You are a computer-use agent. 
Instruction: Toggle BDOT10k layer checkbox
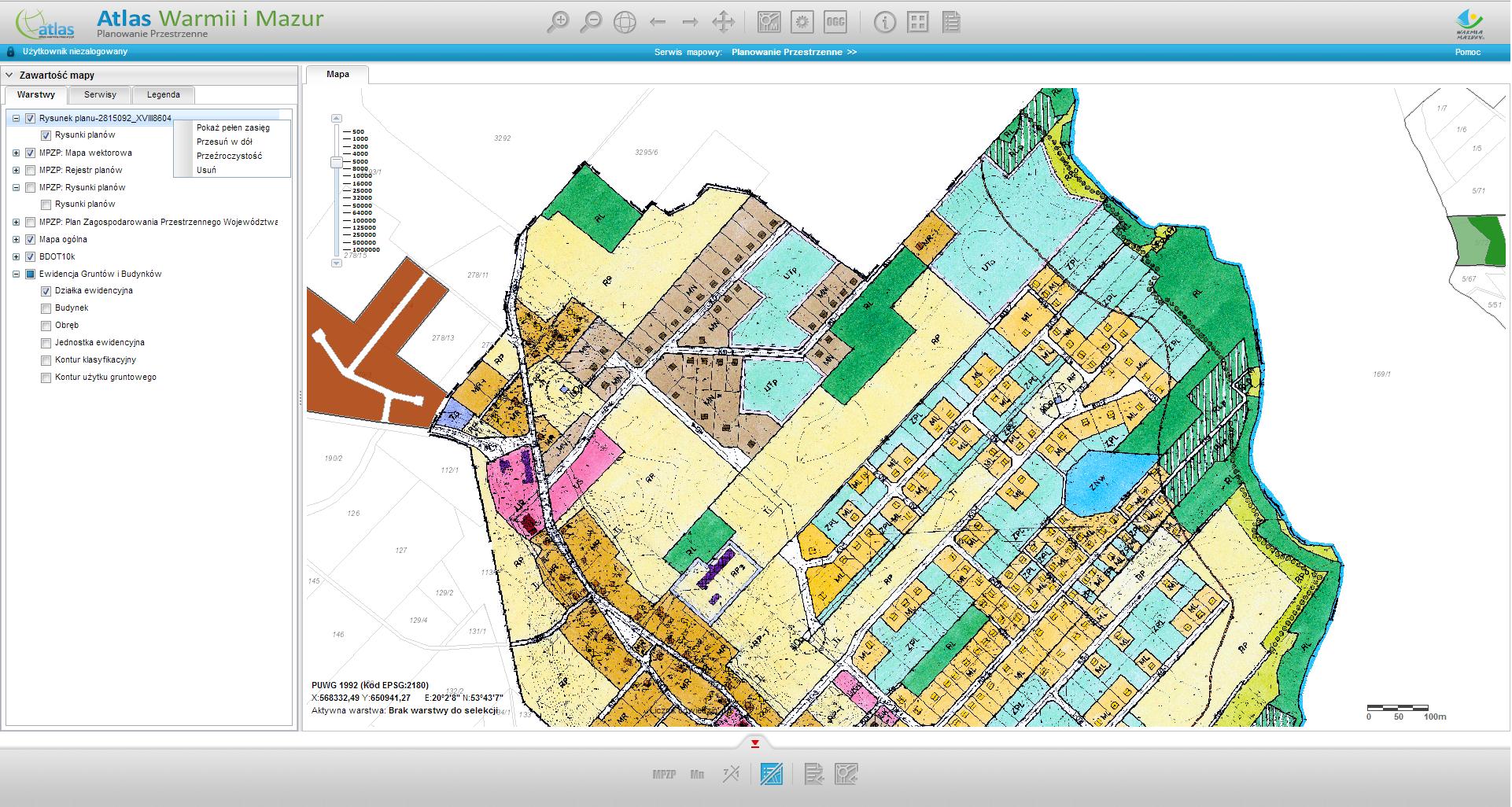click(x=31, y=256)
